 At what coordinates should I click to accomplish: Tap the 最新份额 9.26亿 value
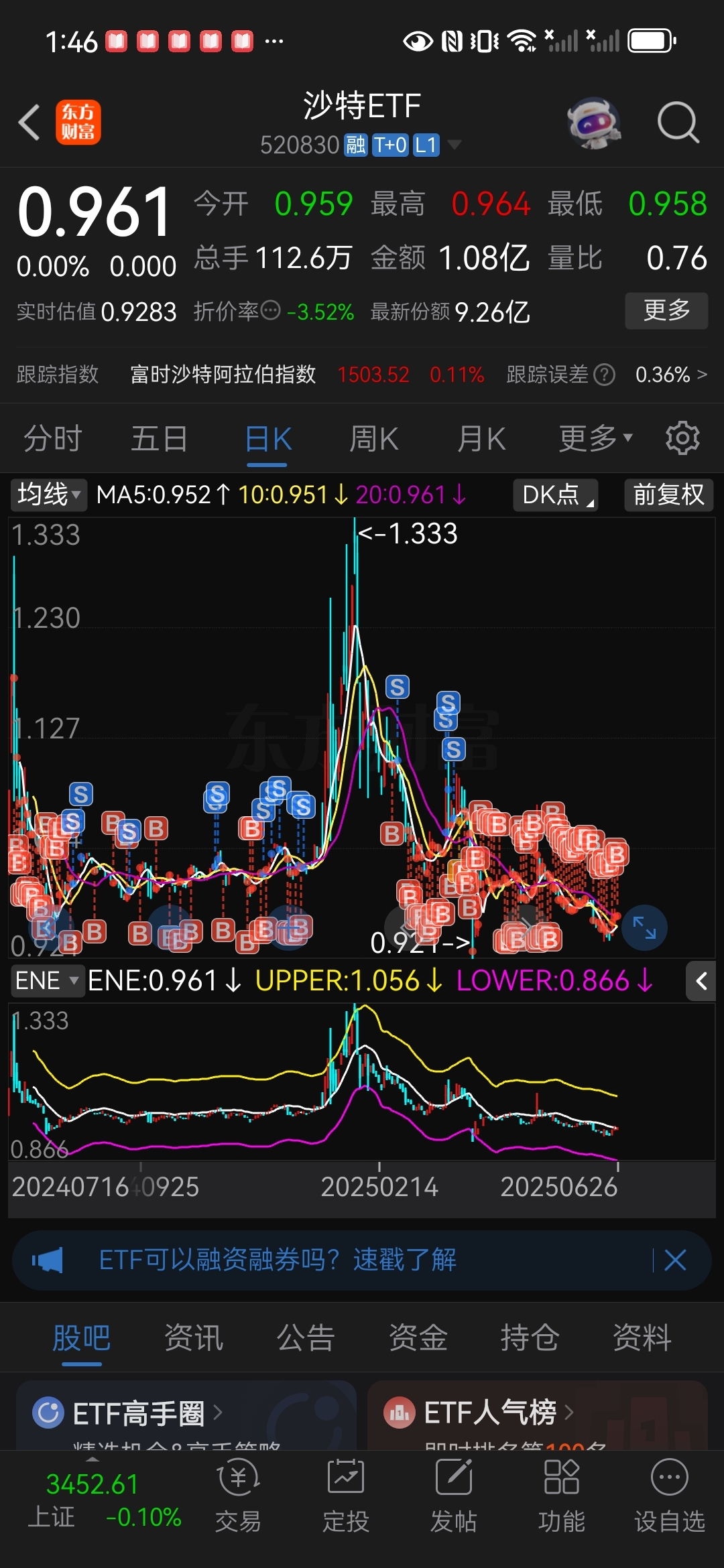click(492, 312)
